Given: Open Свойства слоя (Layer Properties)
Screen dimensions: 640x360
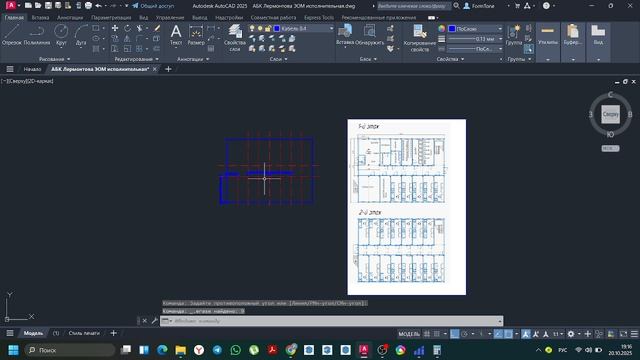Looking at the screenshot, I should click(x=235, y=37).
